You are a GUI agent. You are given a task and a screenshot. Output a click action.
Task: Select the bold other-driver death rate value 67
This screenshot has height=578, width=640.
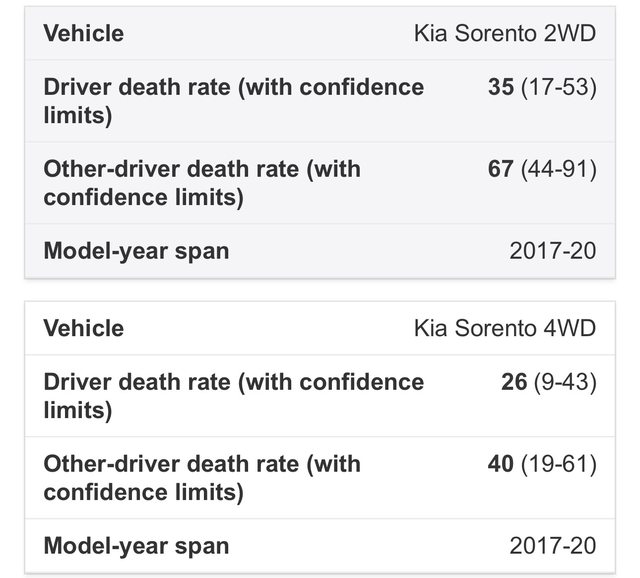coord(501,169)
